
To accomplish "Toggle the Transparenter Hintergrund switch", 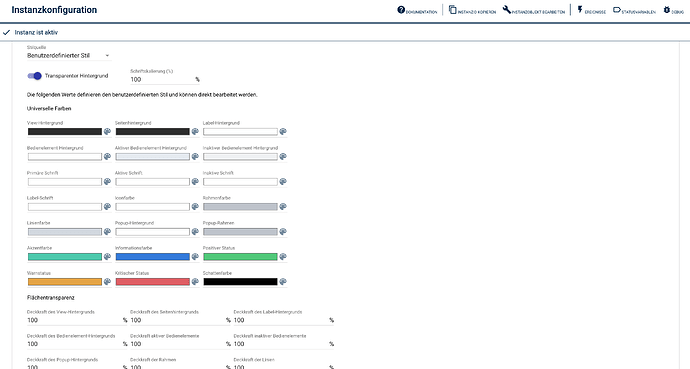I will tap(34, 76).
